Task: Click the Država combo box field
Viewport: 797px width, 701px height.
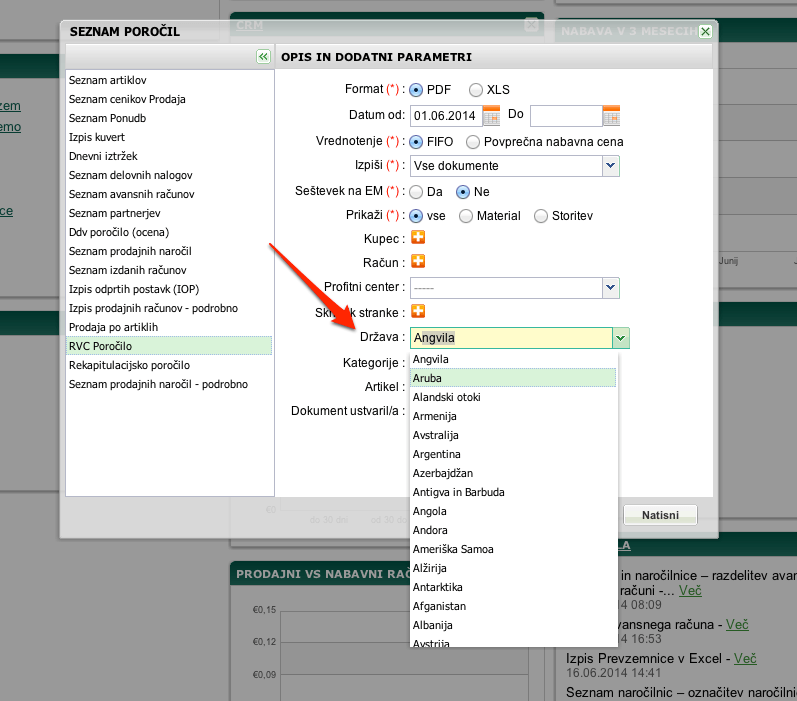Action: (x=511, y=338)
